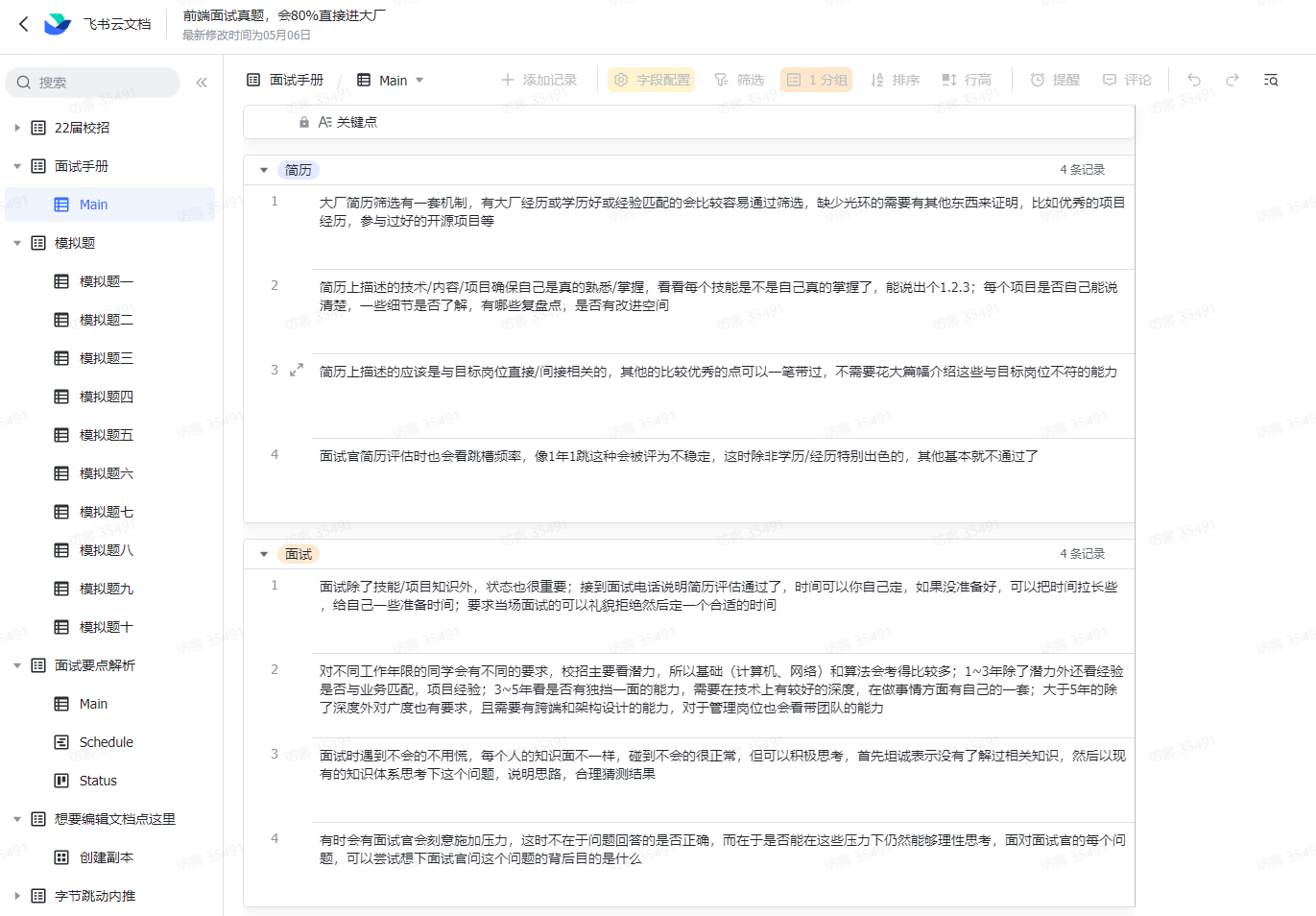Select the cell starting 大厂简历筛选有一套机制
1316x916 pixels.
click(x=723, y=227)
